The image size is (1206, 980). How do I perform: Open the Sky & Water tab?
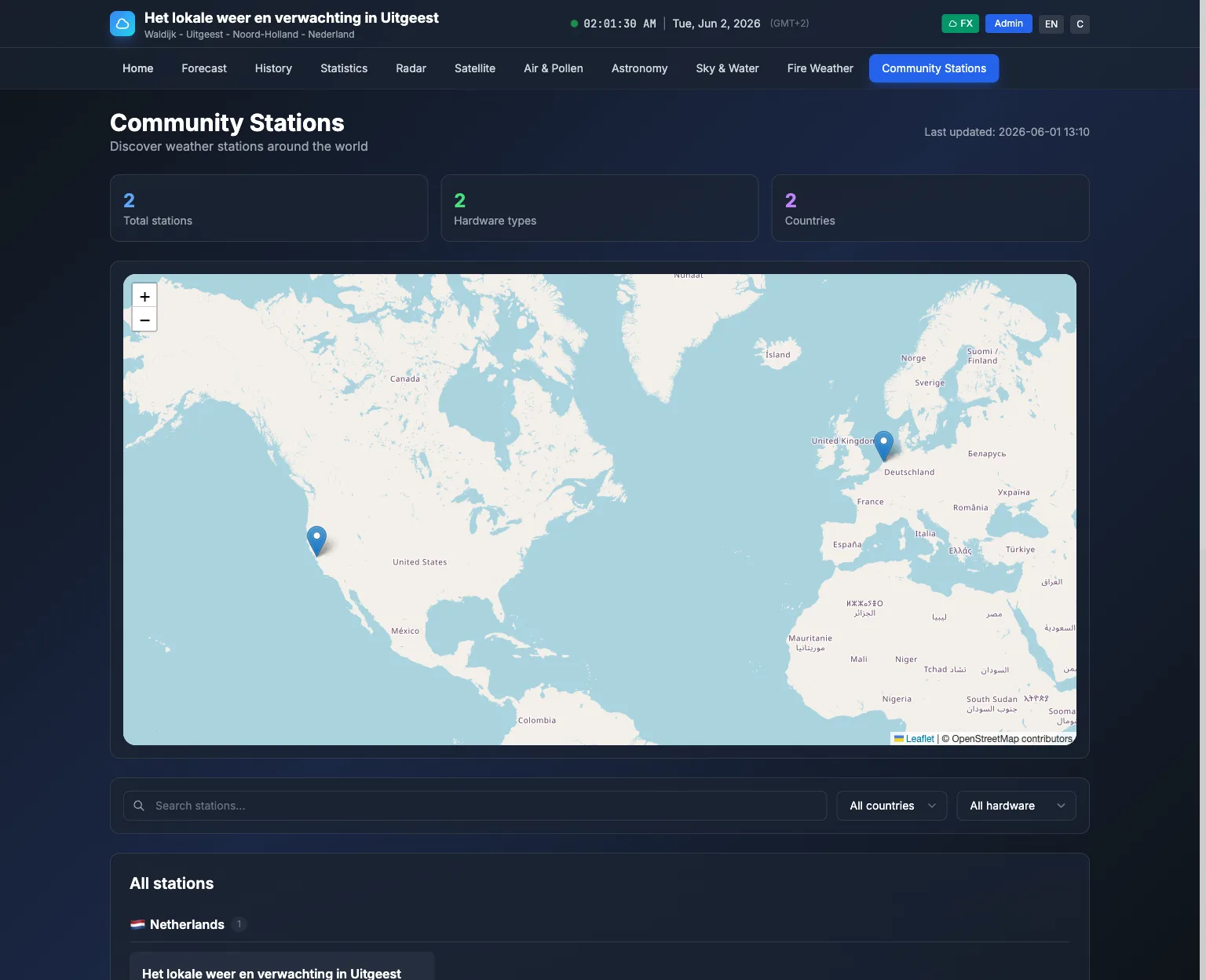point(728,68)
